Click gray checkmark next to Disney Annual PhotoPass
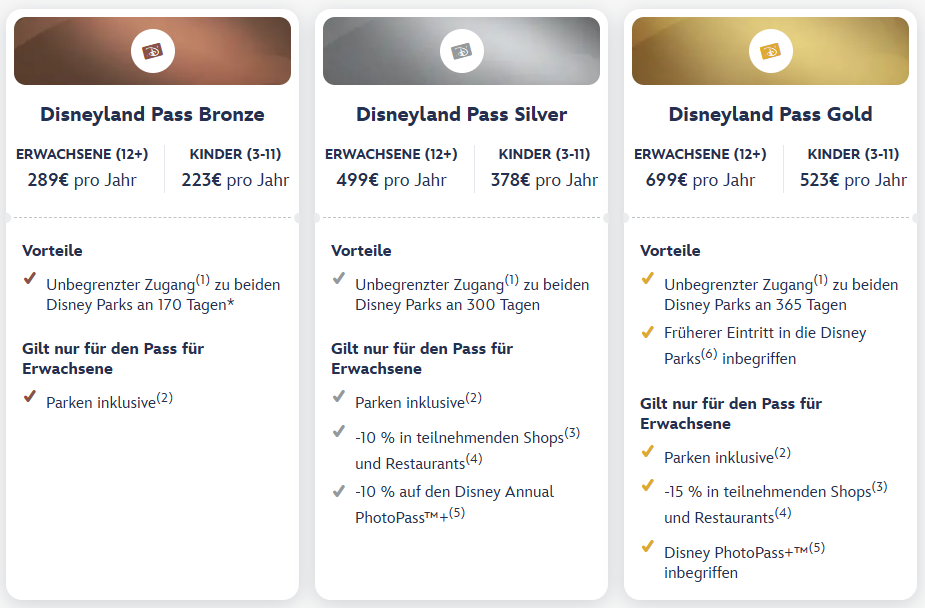Screen dimensions: 925x608 339,491
